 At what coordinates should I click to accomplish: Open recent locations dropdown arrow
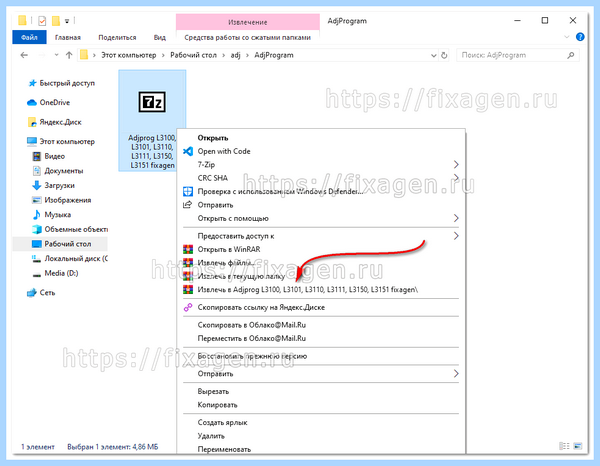tap(56, 55)
